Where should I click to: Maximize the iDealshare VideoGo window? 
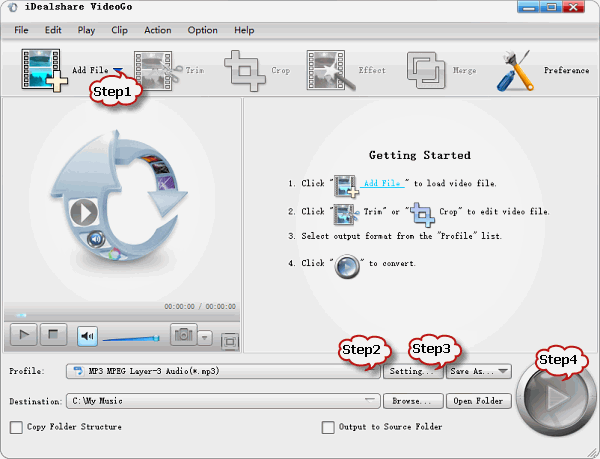pos(551,7)
